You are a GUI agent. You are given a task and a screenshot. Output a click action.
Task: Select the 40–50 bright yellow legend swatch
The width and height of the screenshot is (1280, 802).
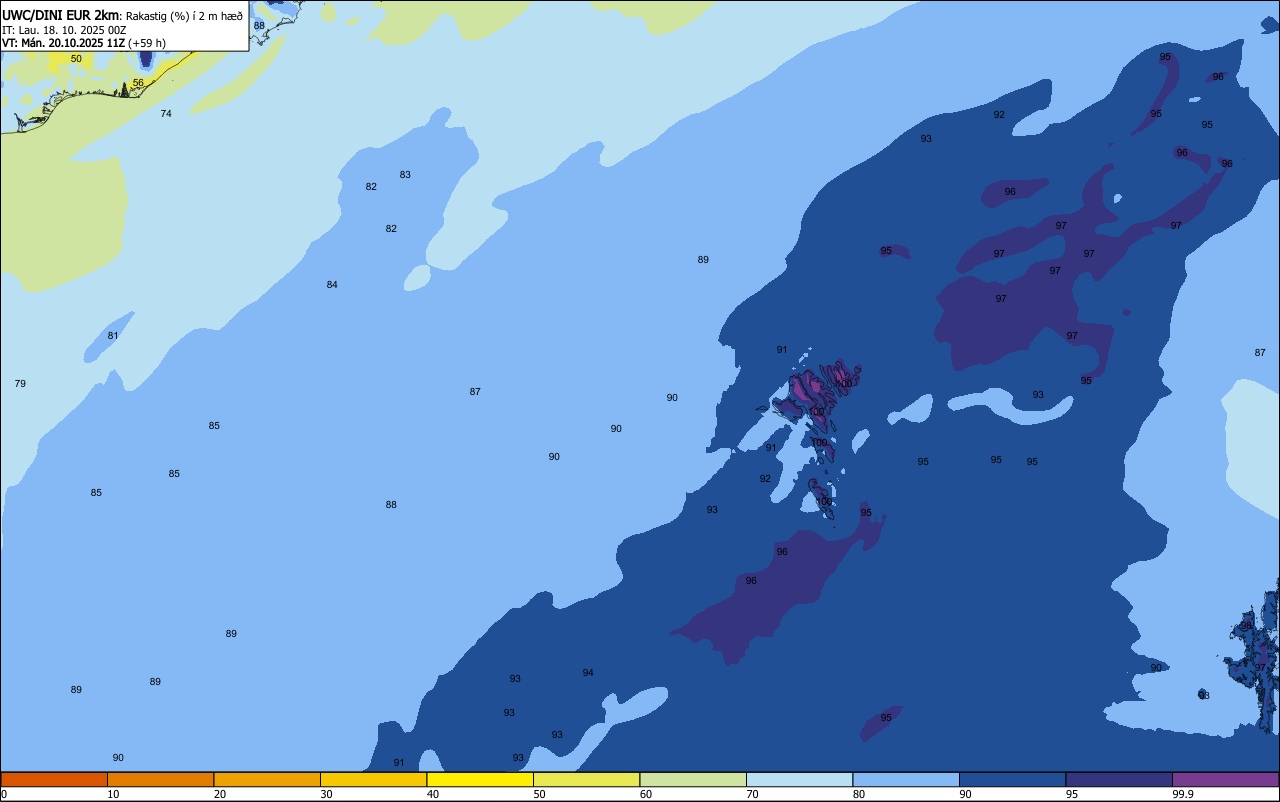point(480,779)
